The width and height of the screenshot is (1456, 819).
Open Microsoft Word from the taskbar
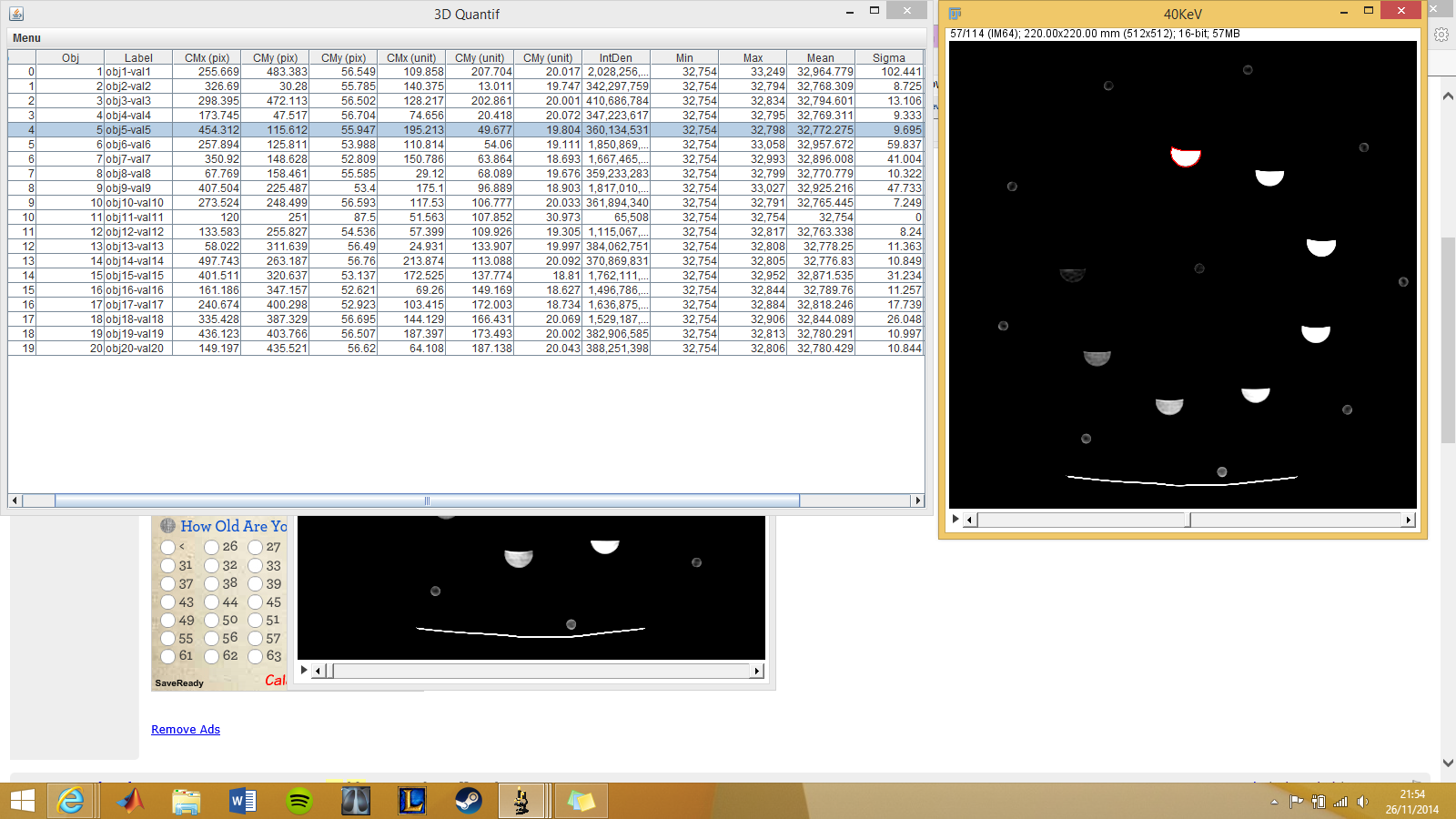point(242,801)
